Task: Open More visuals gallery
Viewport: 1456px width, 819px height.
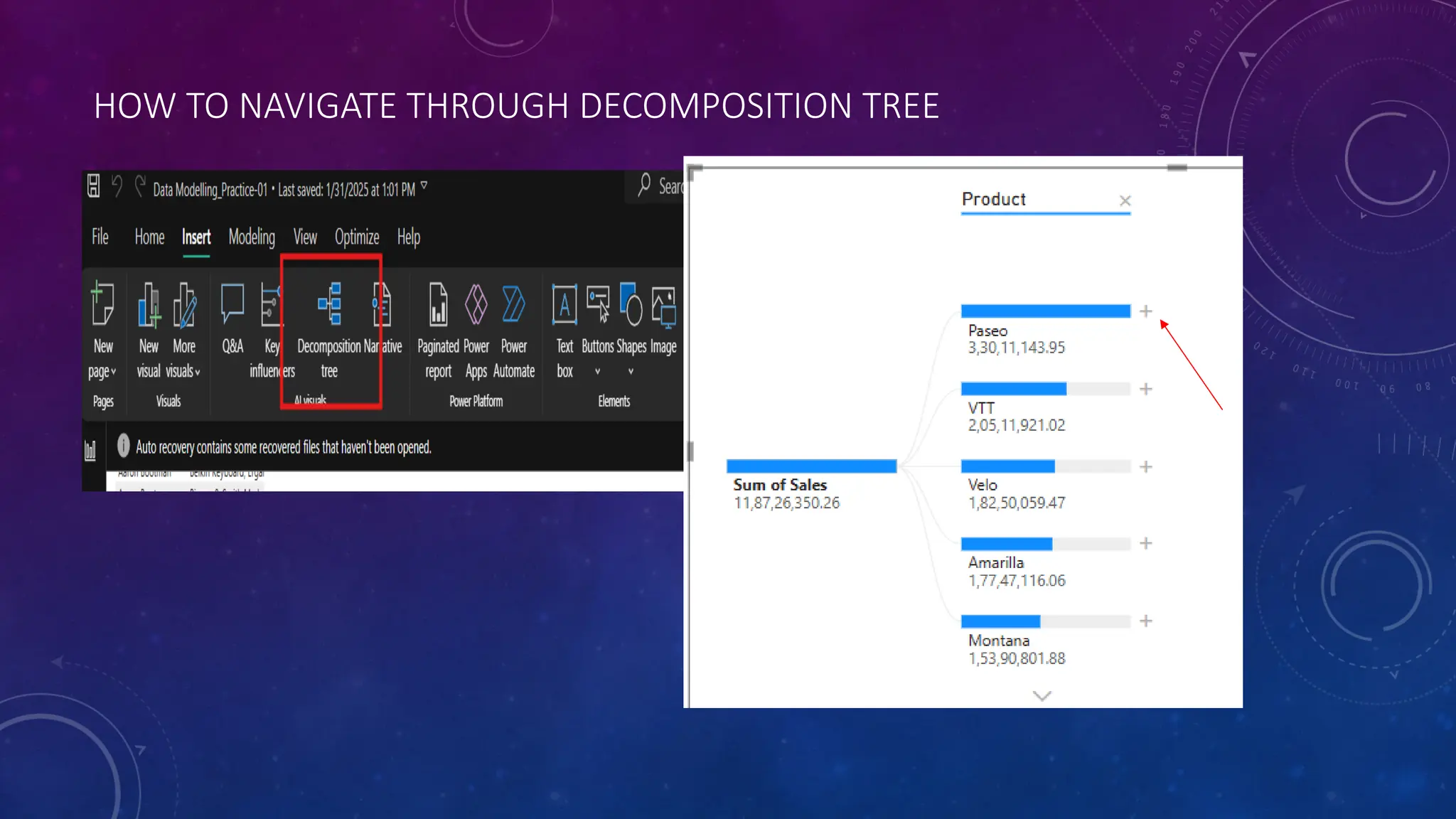Action: pos(183,331)
